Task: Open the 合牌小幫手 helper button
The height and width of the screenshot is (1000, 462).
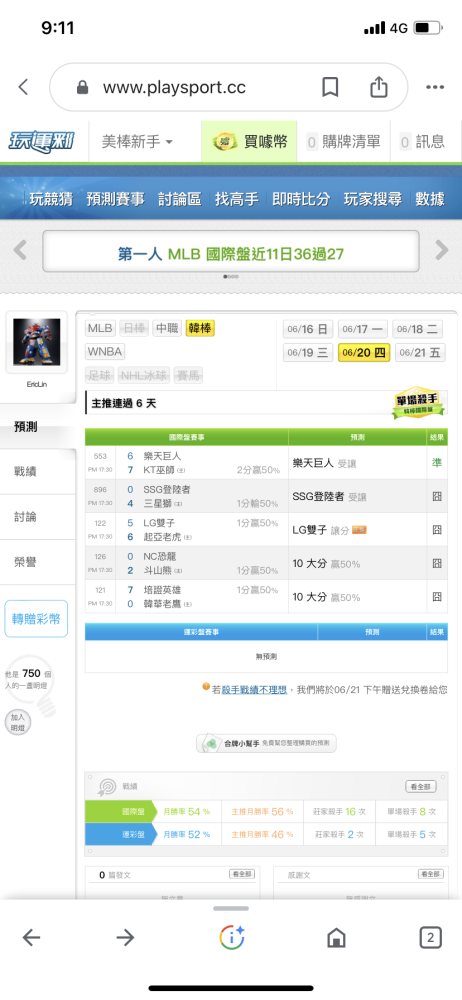Action: tap(266, 744)
